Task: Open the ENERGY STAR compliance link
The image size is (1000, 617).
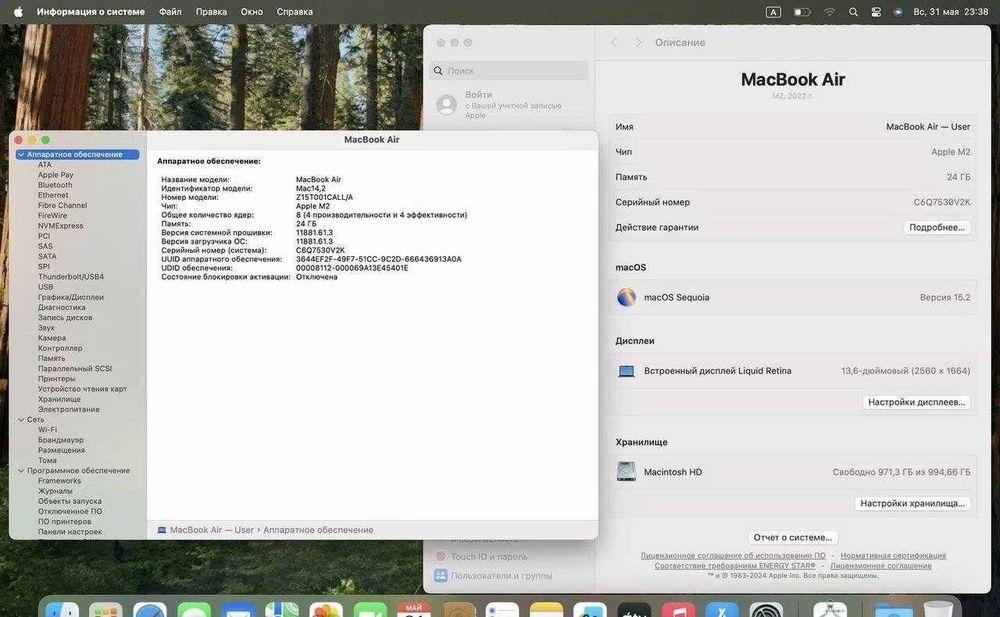Action: click(x=735, y=566)
